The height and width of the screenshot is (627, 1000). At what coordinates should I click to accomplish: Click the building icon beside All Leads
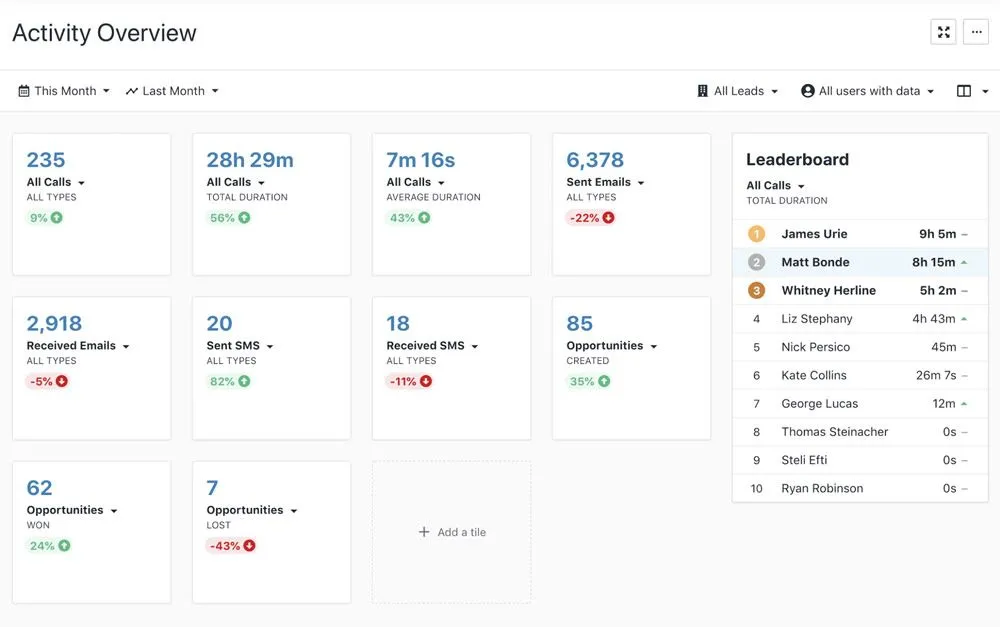pos(702,90)
